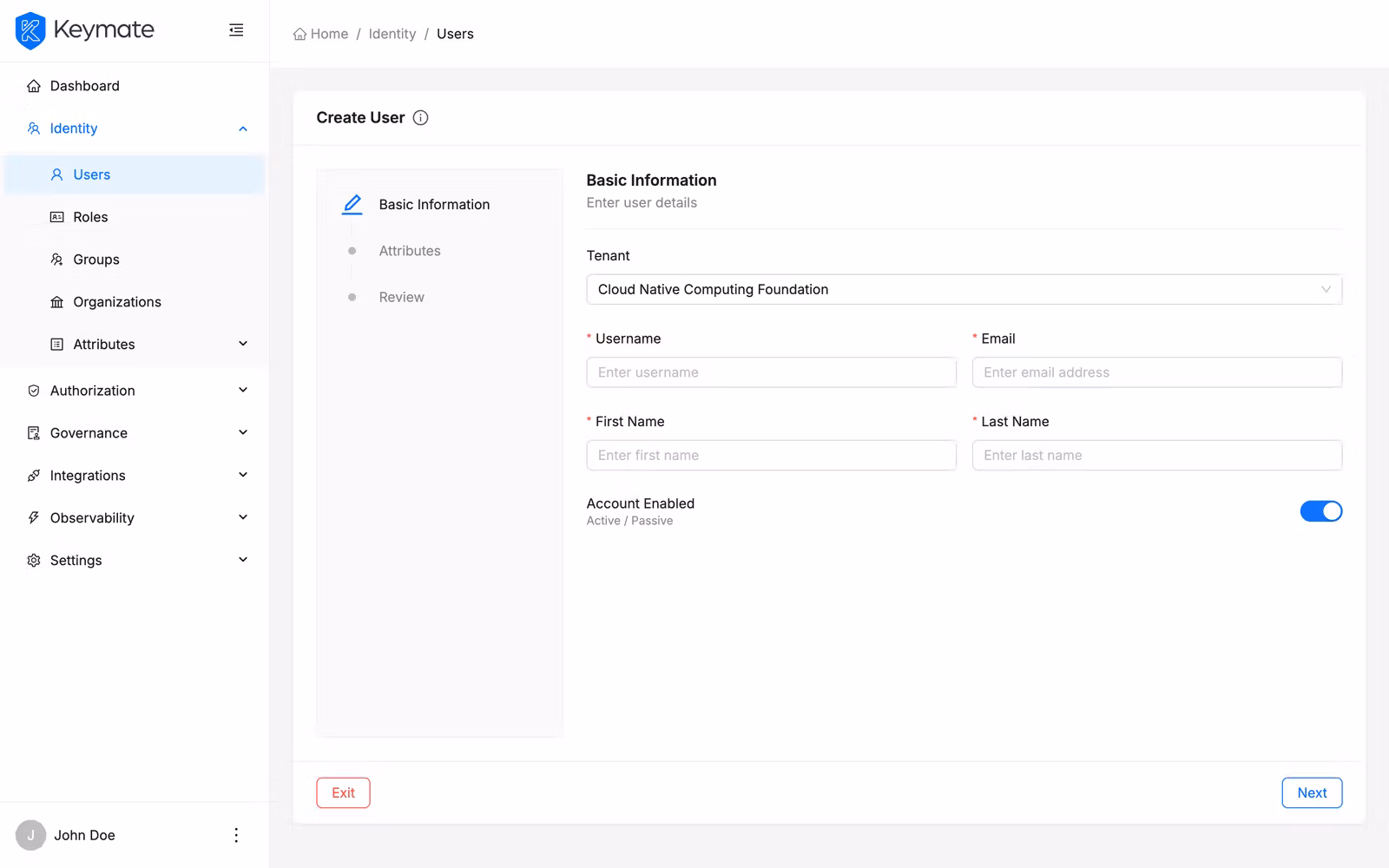Collapse the Identity menu section
This screenshot has height=868, width=1389.
(242, 128)
